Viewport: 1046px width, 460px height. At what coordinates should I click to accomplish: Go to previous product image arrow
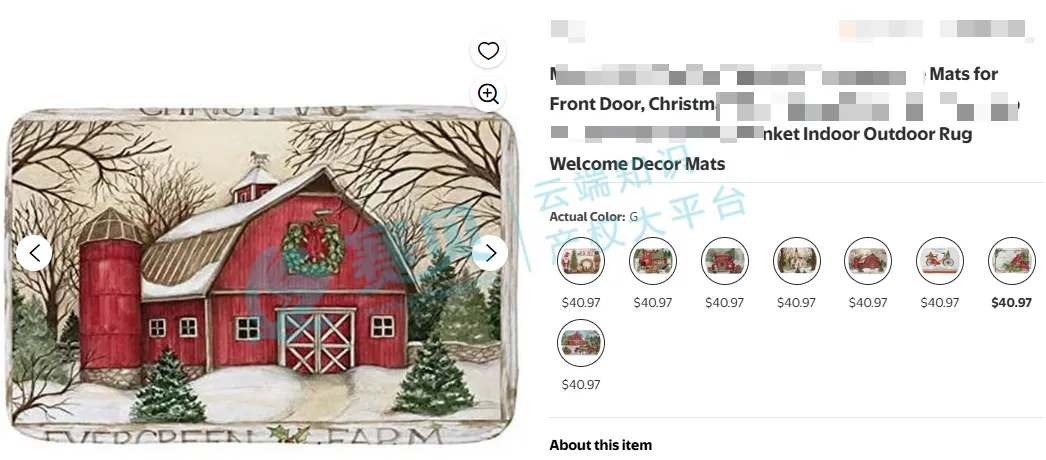(35, 253)
